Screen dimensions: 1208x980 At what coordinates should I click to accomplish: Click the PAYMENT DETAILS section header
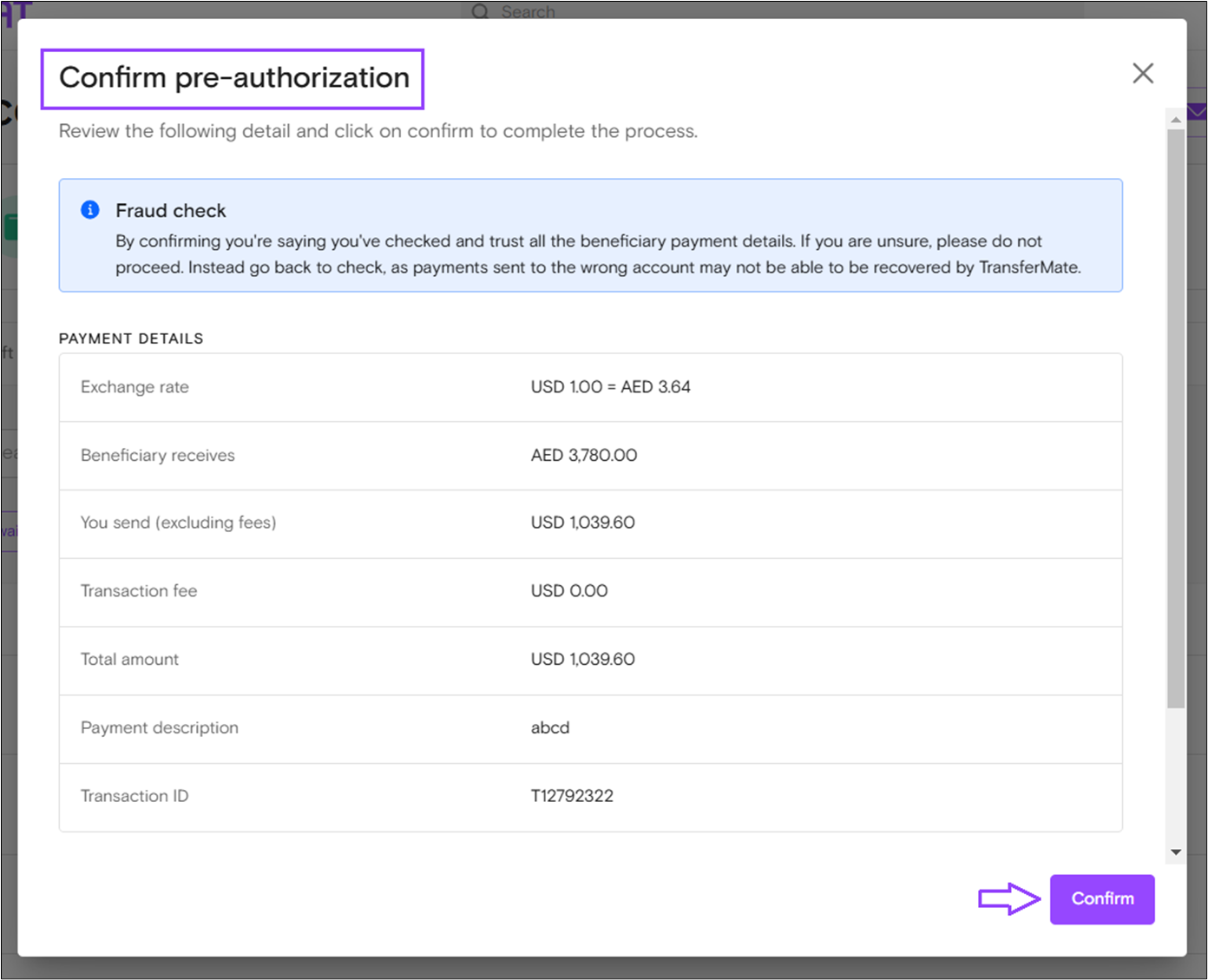(131, 339)
